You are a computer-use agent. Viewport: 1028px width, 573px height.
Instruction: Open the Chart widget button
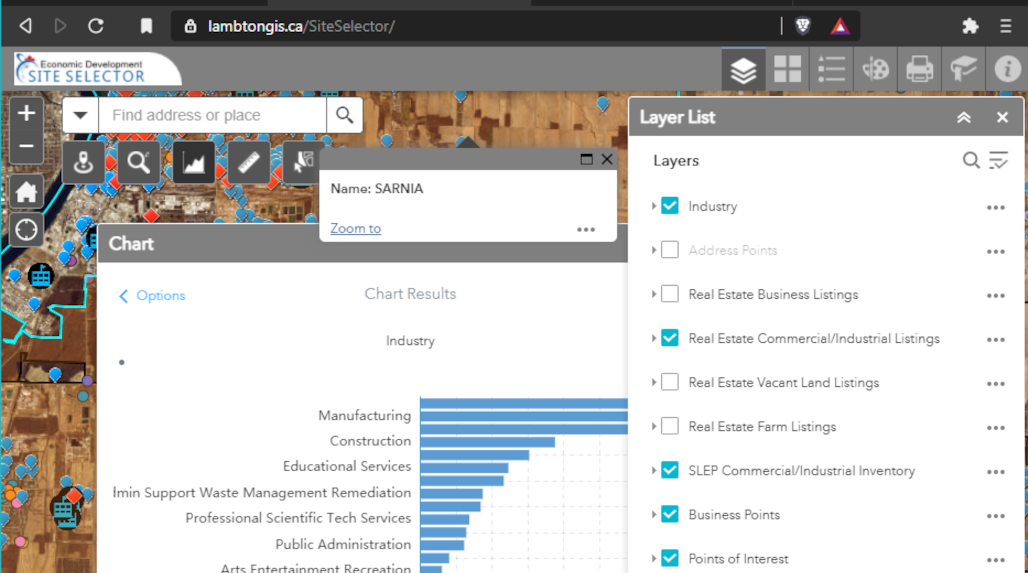pos(193,162)
